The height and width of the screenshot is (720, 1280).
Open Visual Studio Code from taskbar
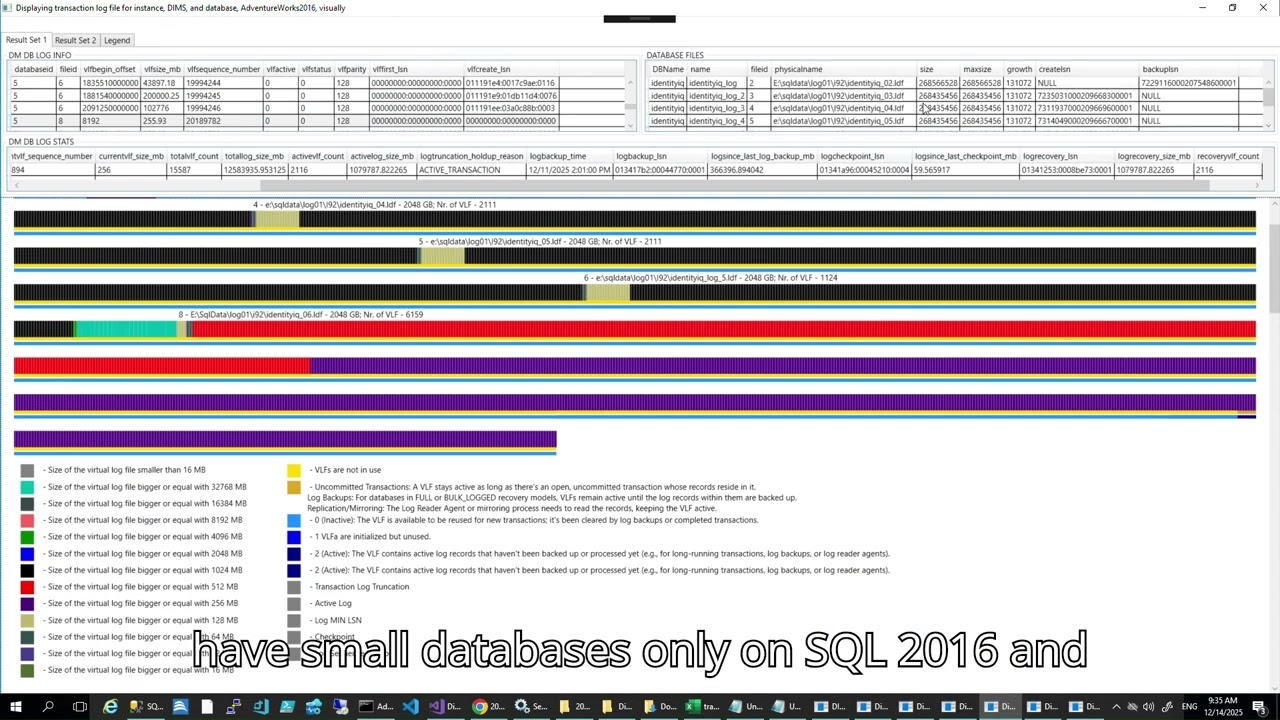[x=411, y=707]
